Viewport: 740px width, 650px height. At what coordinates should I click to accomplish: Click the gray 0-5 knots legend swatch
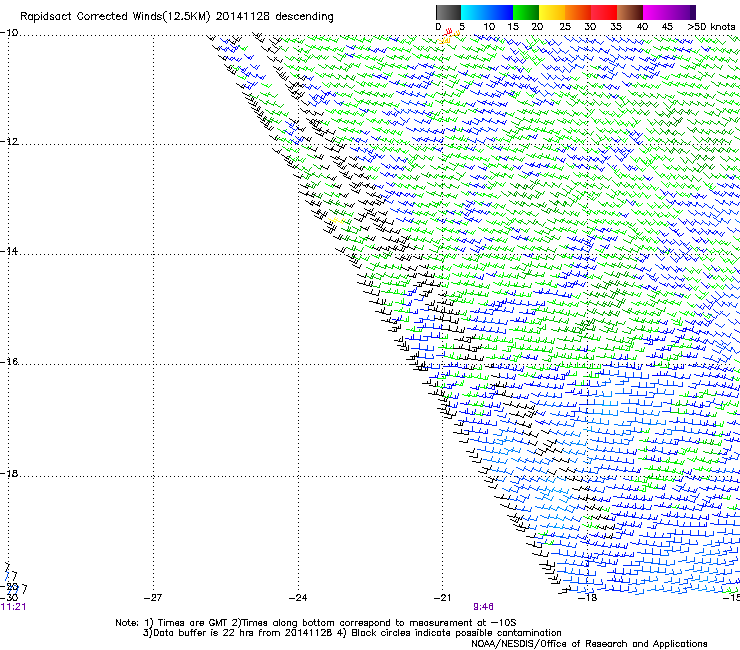tap(448, 12)
